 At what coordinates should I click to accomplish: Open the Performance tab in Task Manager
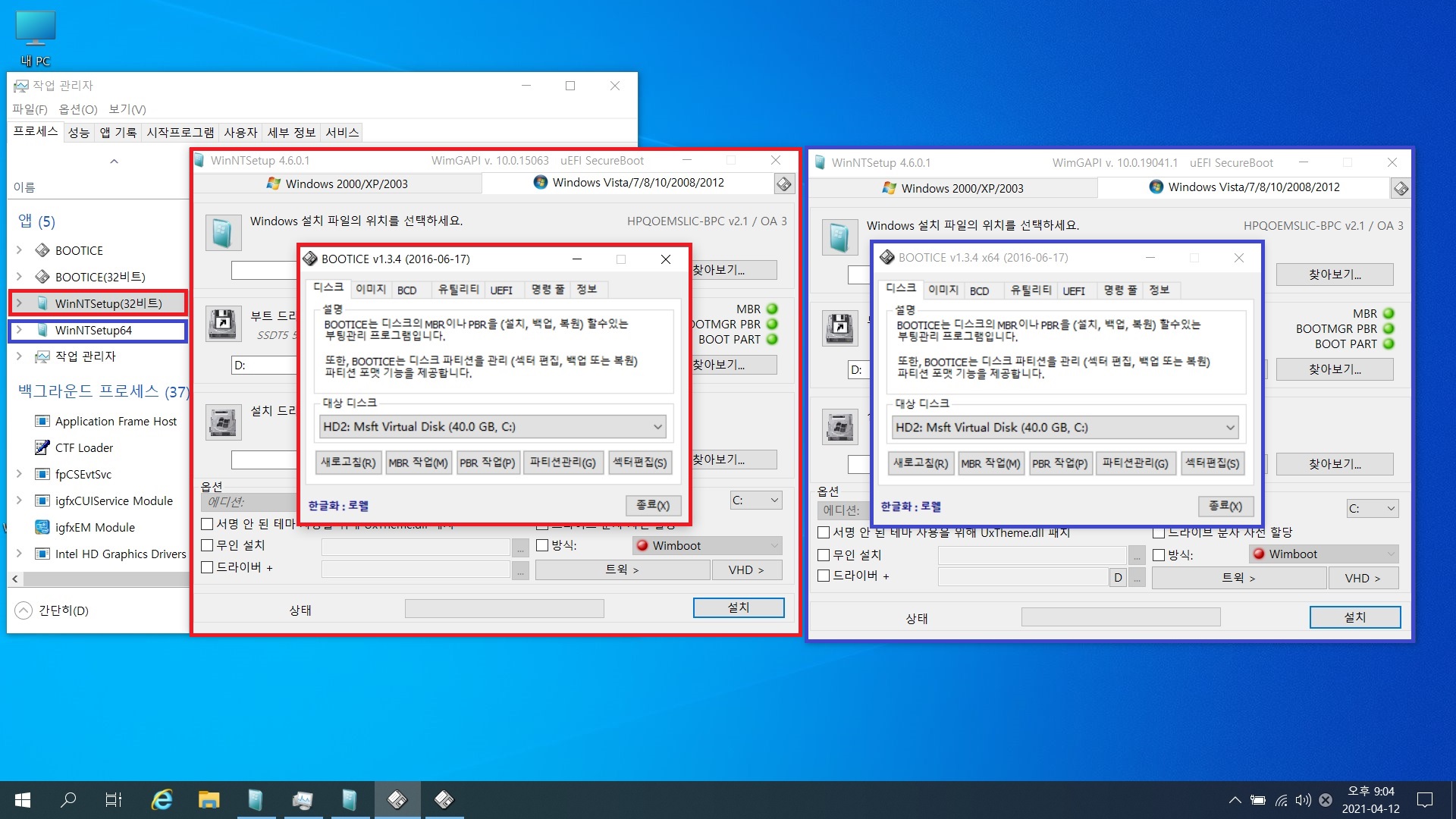point(79,133)
